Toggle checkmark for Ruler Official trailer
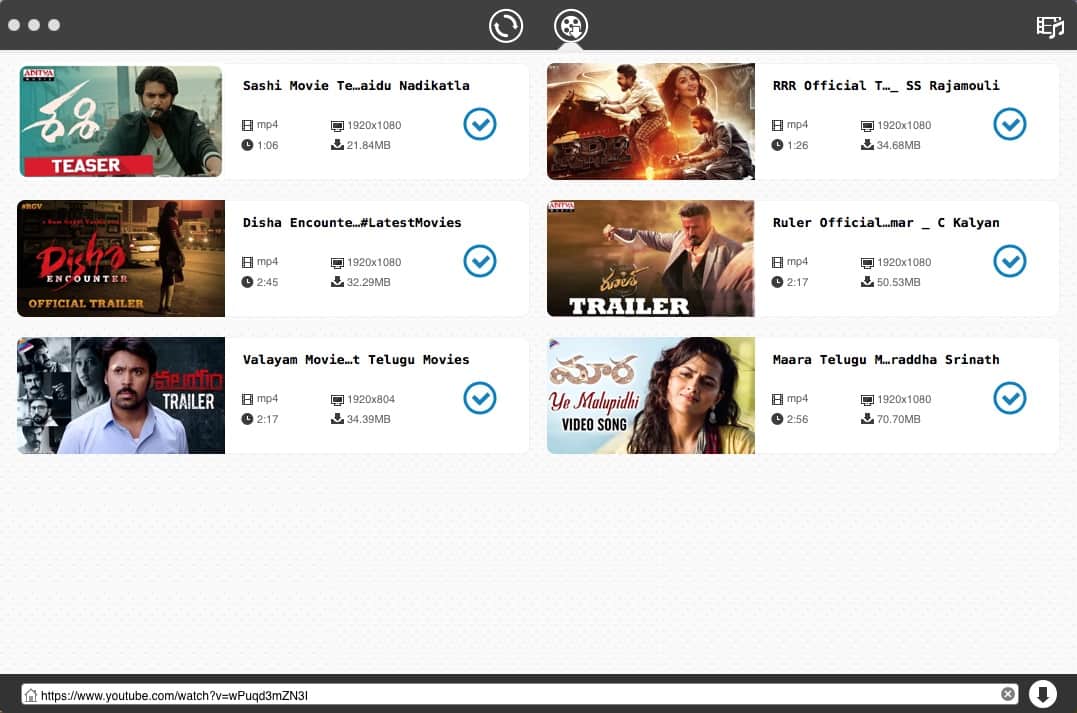 (1010, 261)
